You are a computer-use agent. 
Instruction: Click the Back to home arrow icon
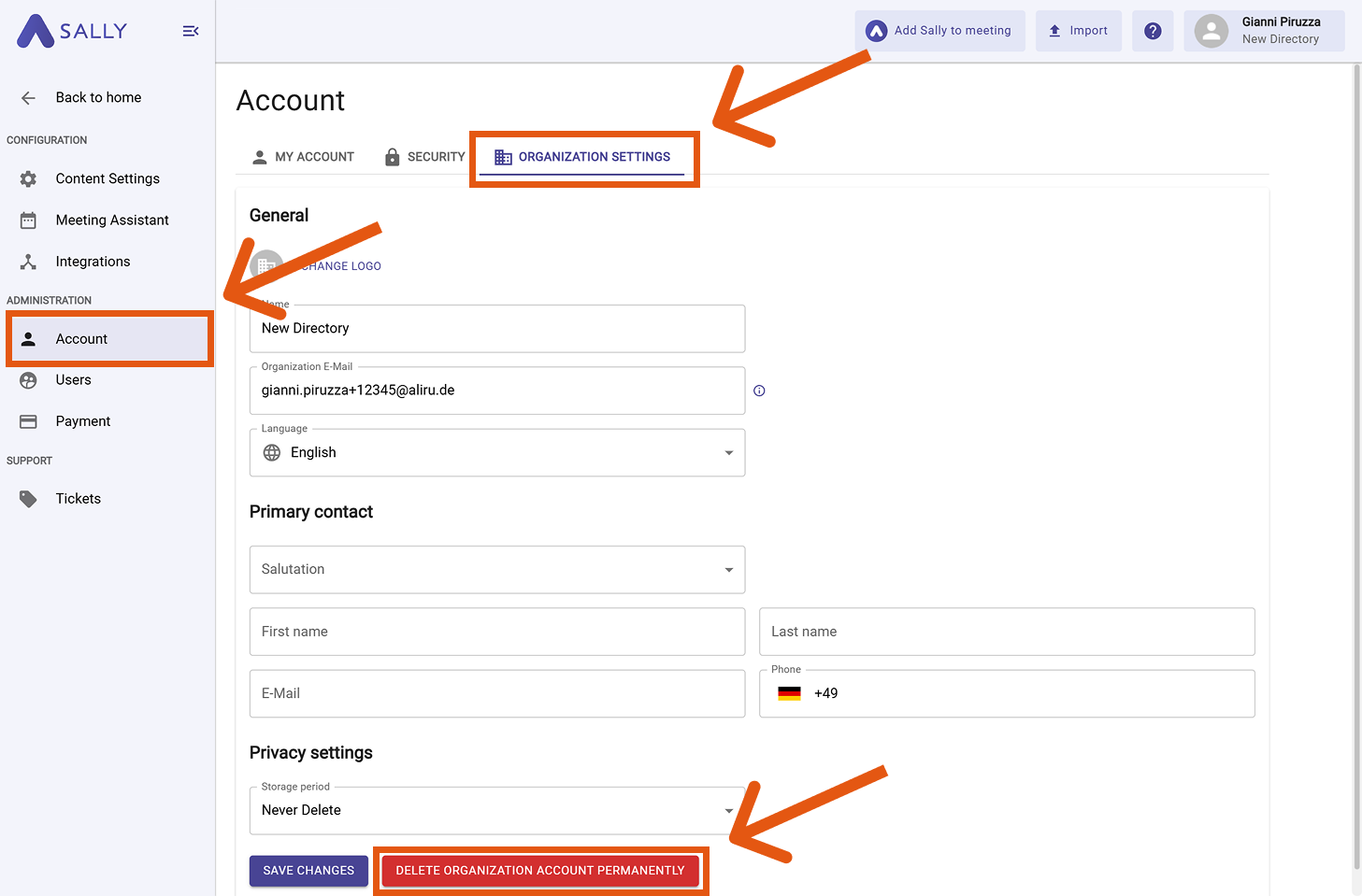(x=28, y=97)
